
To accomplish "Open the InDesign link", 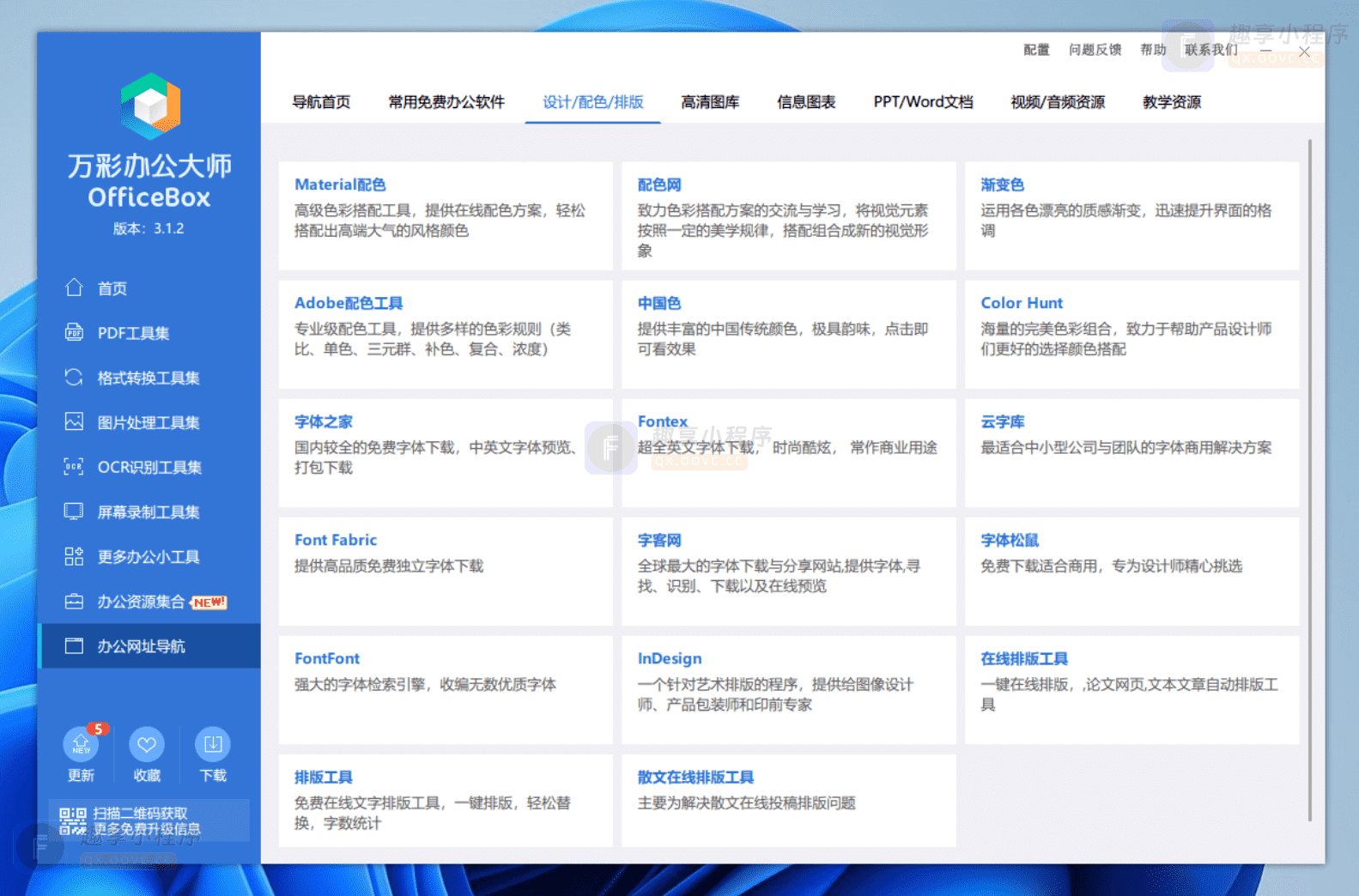I will coord(670,658).
